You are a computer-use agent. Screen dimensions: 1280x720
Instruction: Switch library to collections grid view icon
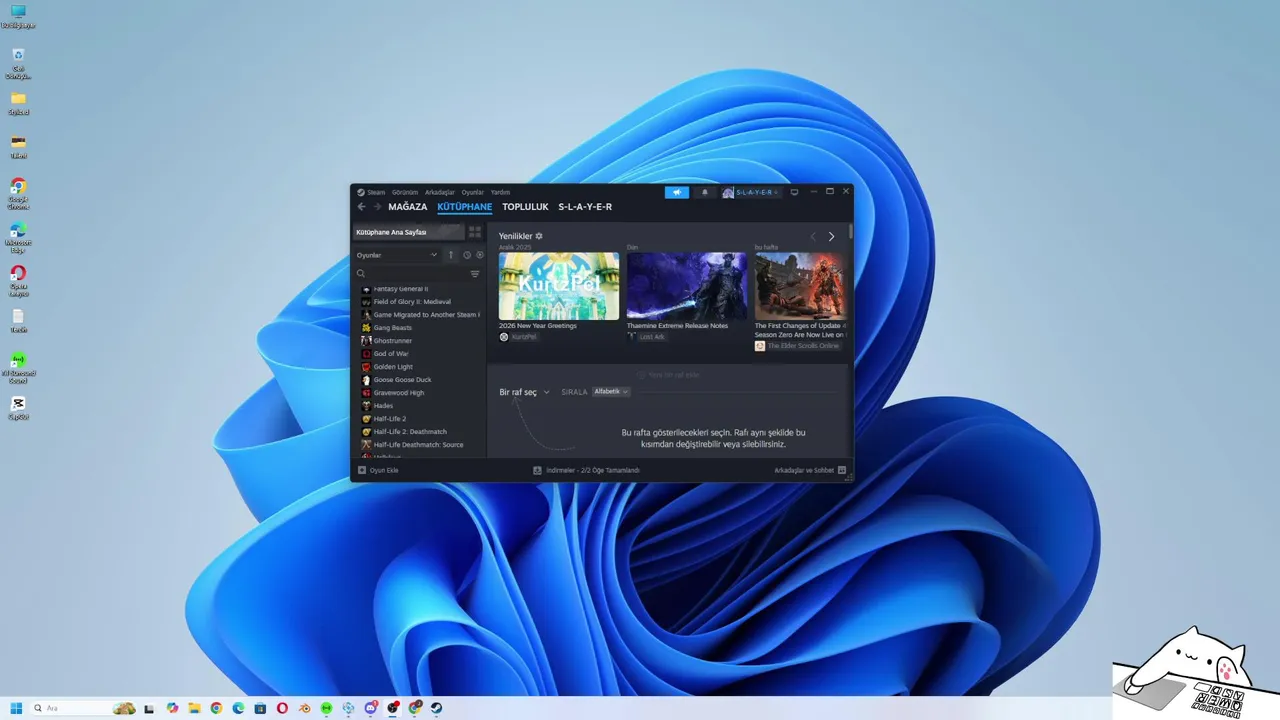pos(475,232)
